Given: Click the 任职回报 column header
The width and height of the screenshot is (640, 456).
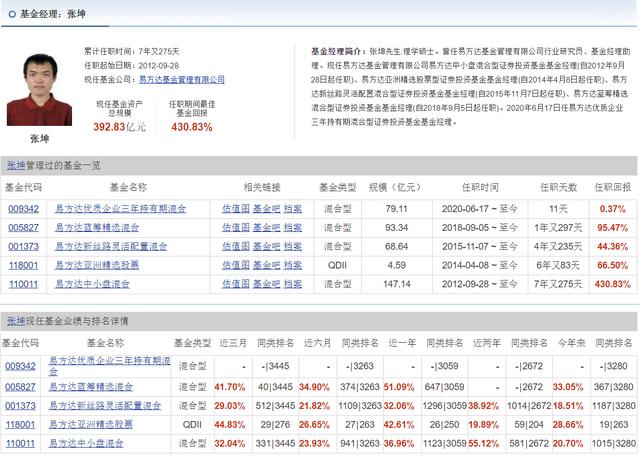Looking at the screenshot, I should pyautogui.click(x=613, y=187).
